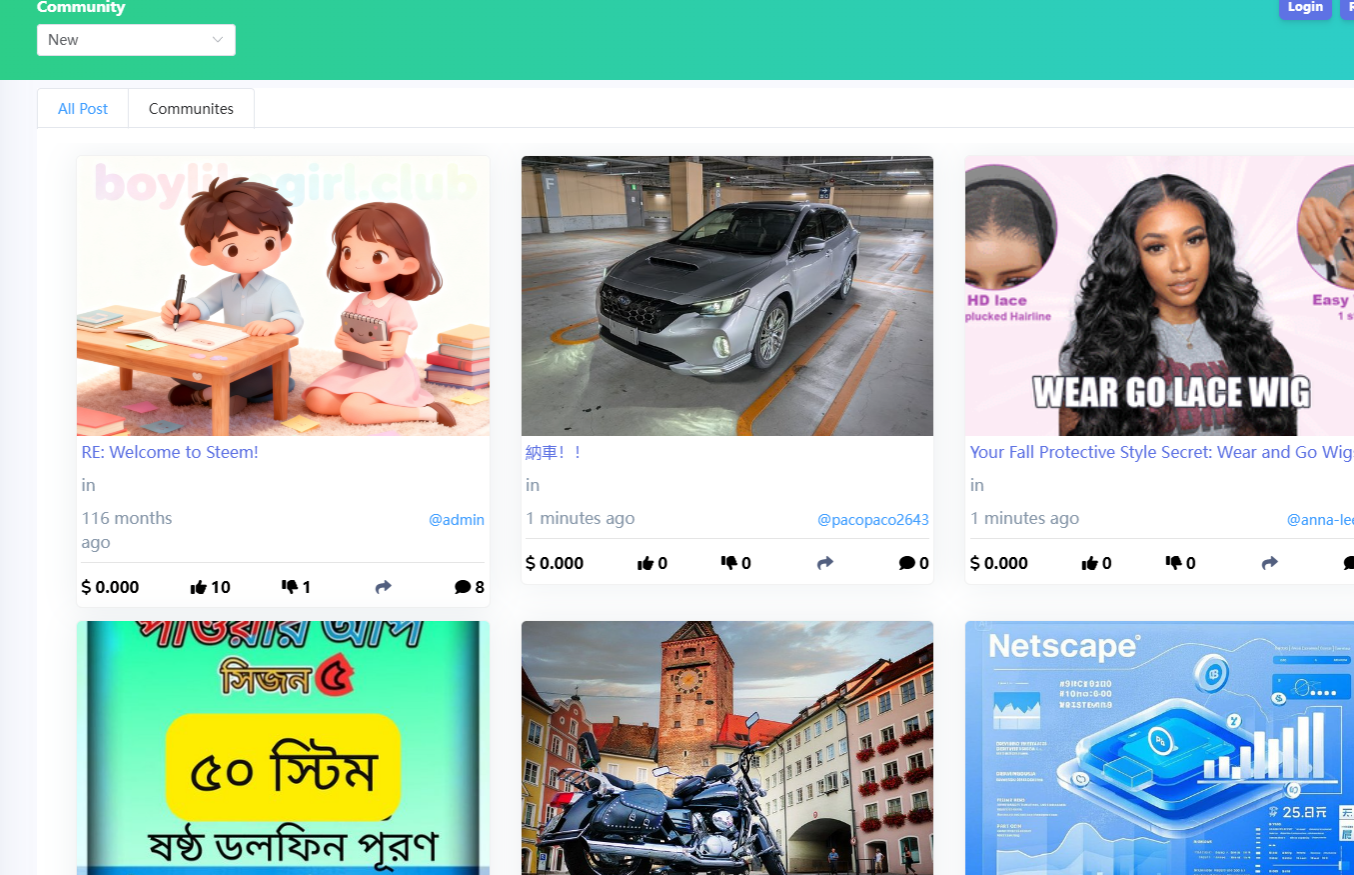Downvote the 納車 car post
The height and width of the screenshot is (875, 1354).
[x=729, y=563]
